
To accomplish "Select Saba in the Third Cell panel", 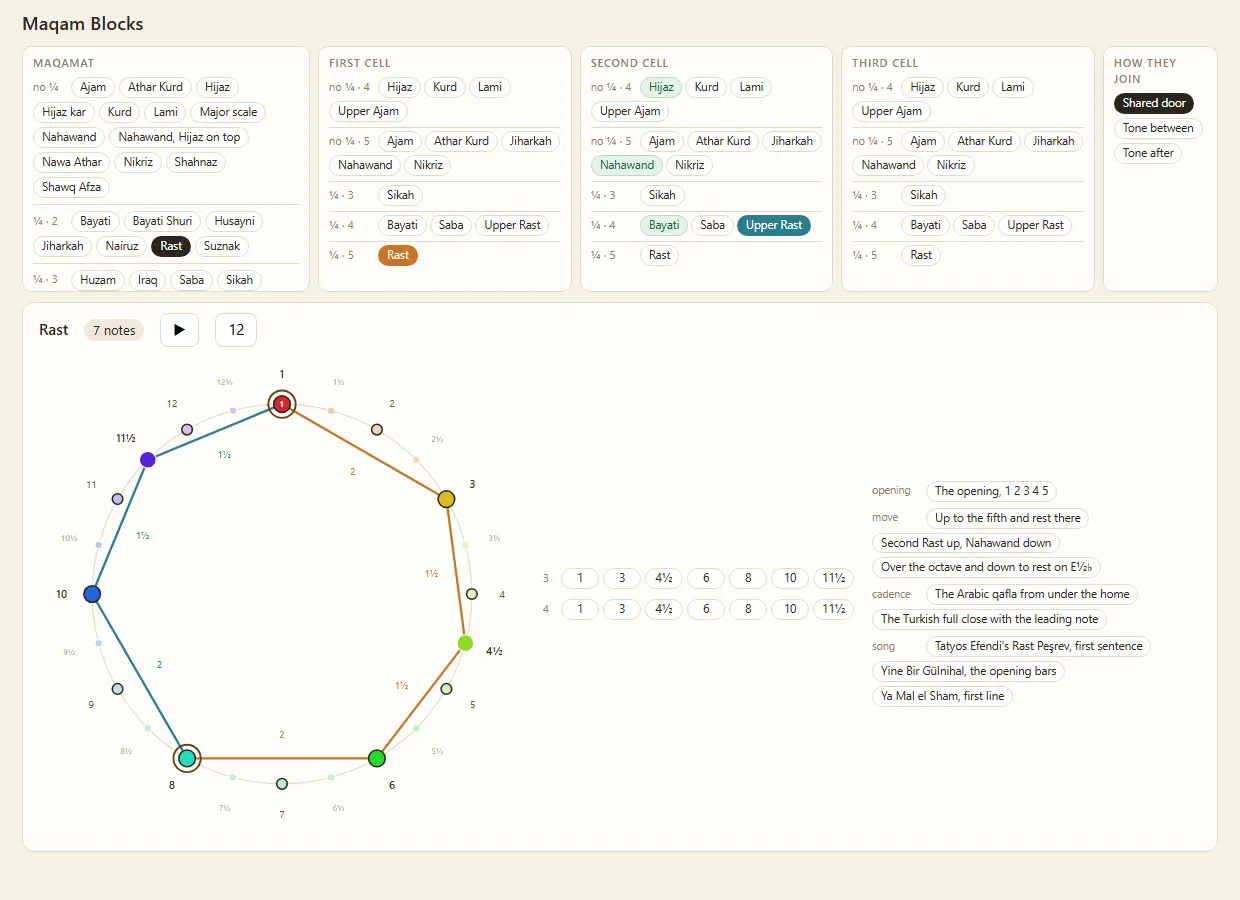I will point(974,225).
